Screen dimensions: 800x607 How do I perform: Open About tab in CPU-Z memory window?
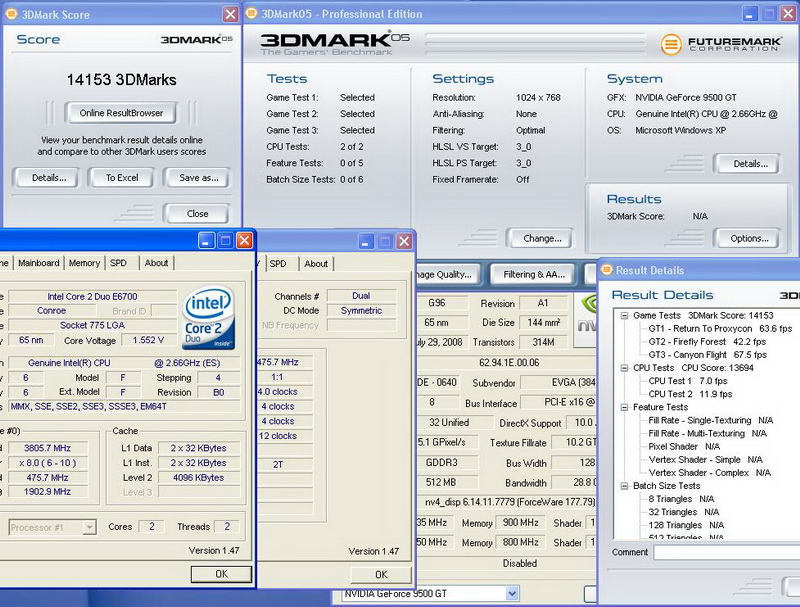click(x=316, y=264)
